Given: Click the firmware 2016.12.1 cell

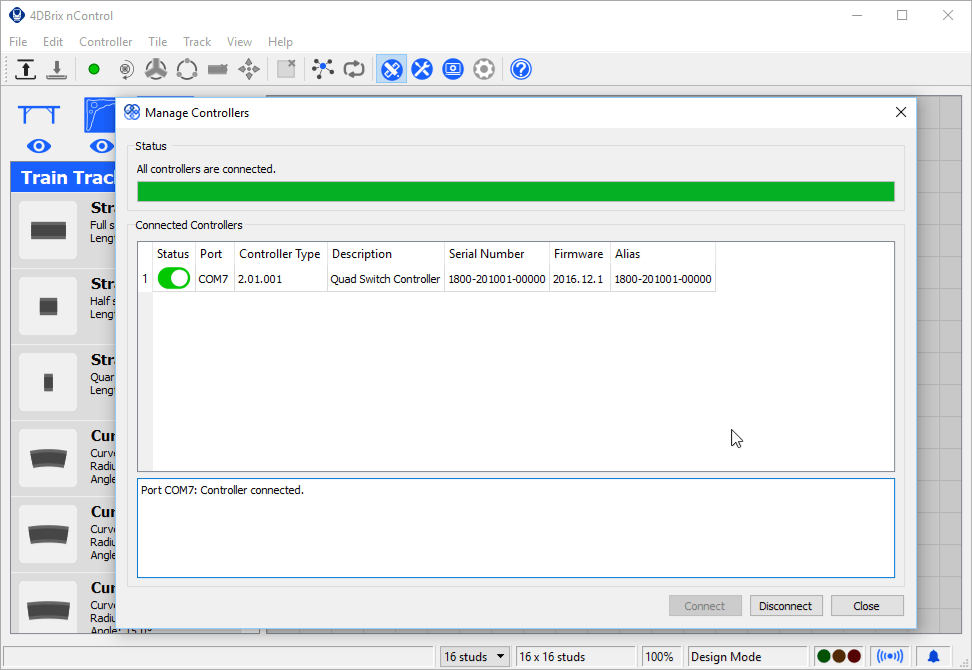Looking at the screenshot, I should point(578,279).
